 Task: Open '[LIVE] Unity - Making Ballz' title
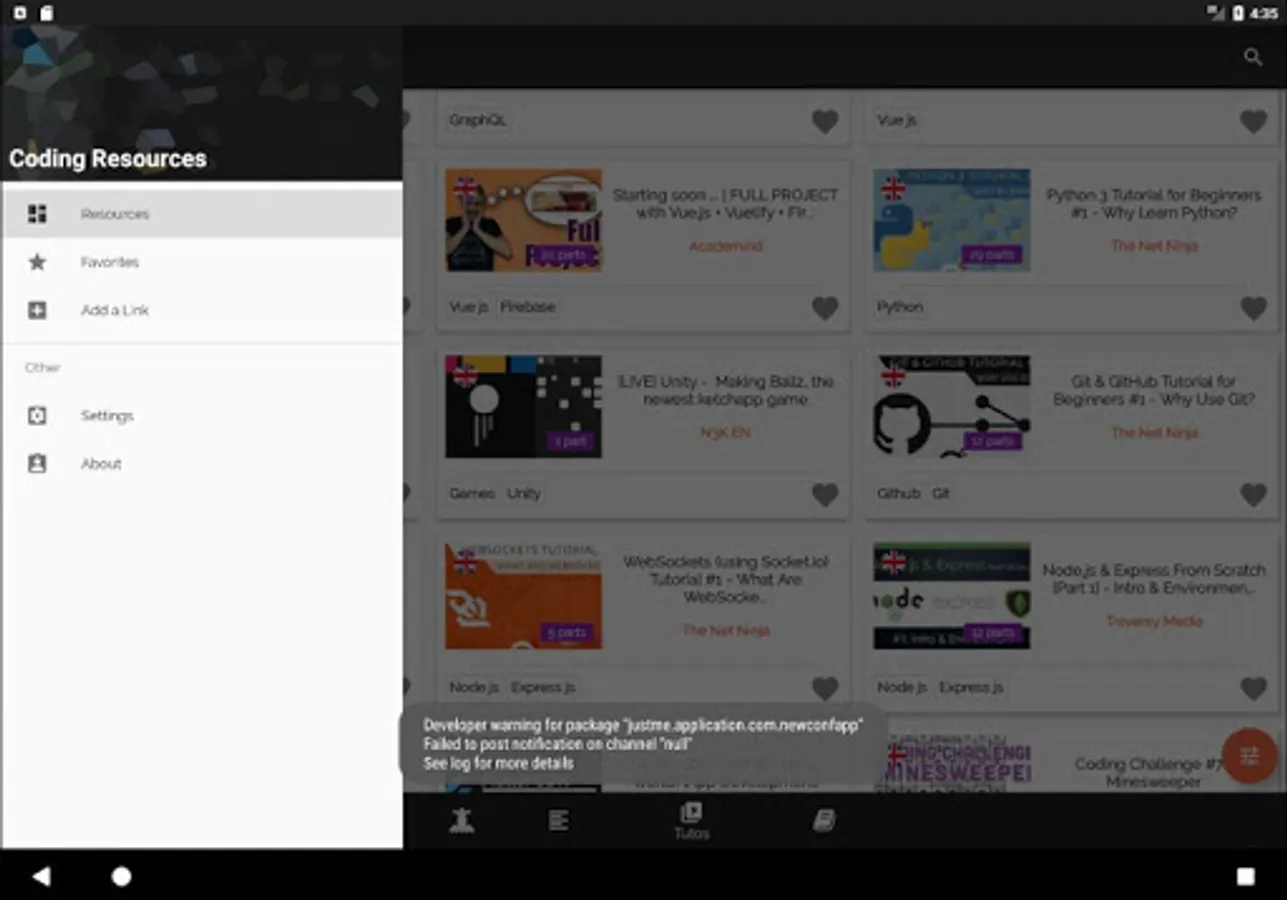click(x=725, y=391)
